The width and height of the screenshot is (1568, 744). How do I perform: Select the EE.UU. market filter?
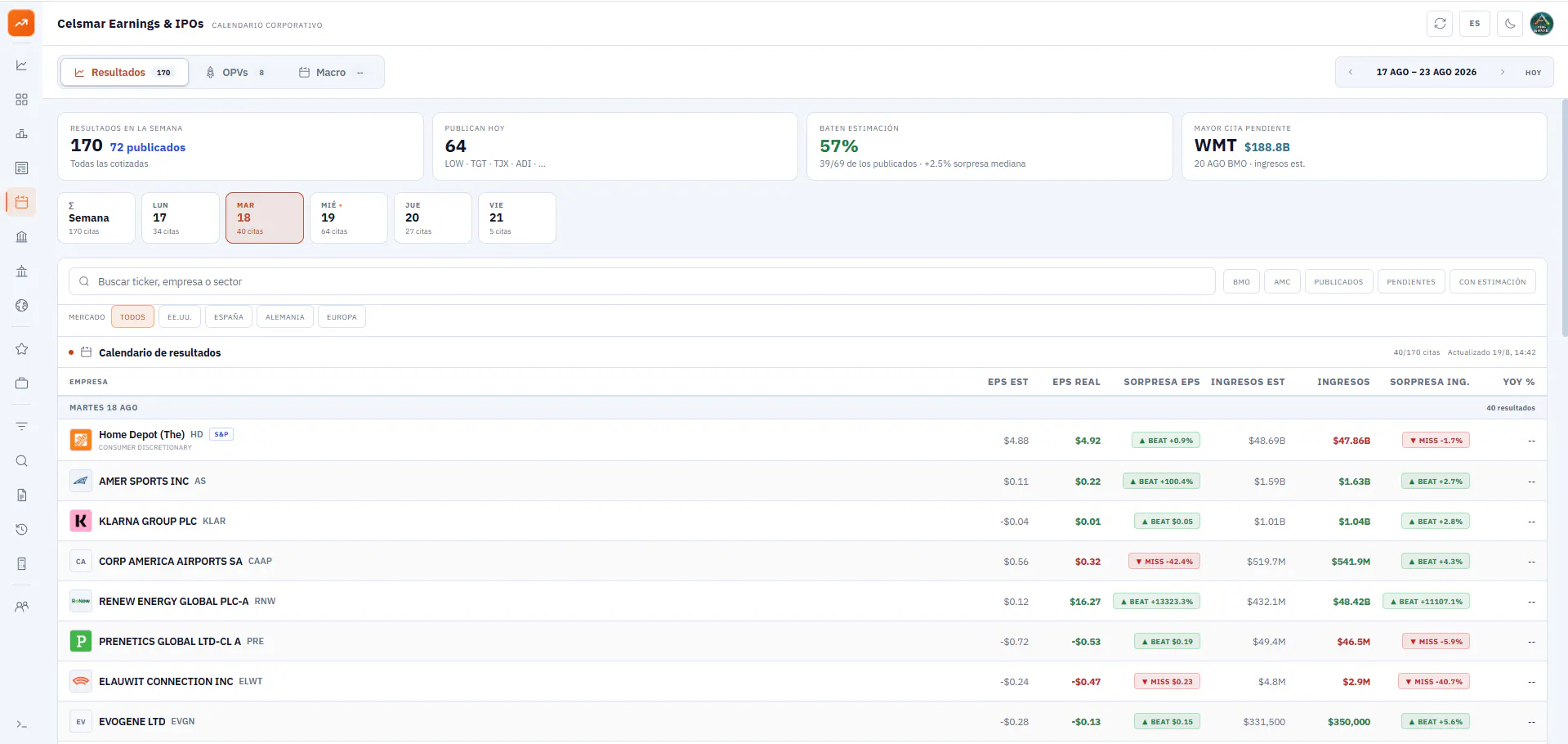click(x=179, y=316)
